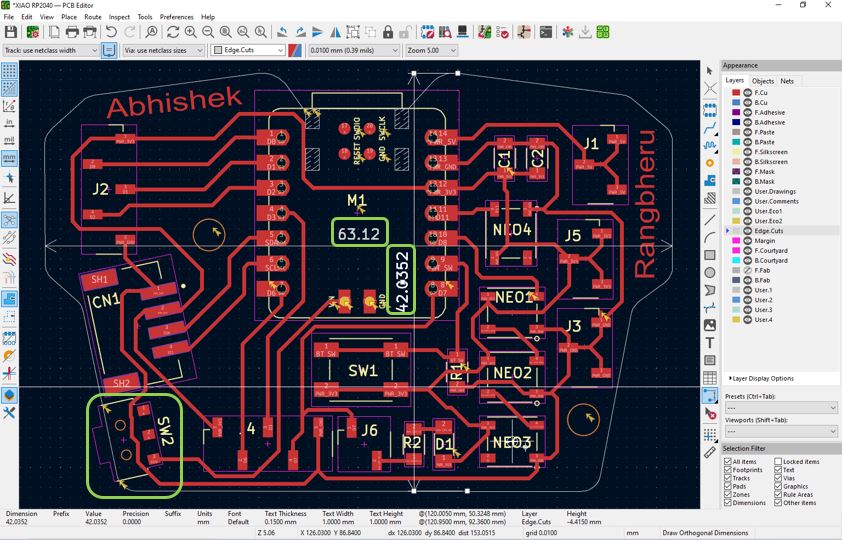This screenshot has height=540, width=842.
Task: Toggle the Dimensions checkbox
Action: [x=728, y=503]
